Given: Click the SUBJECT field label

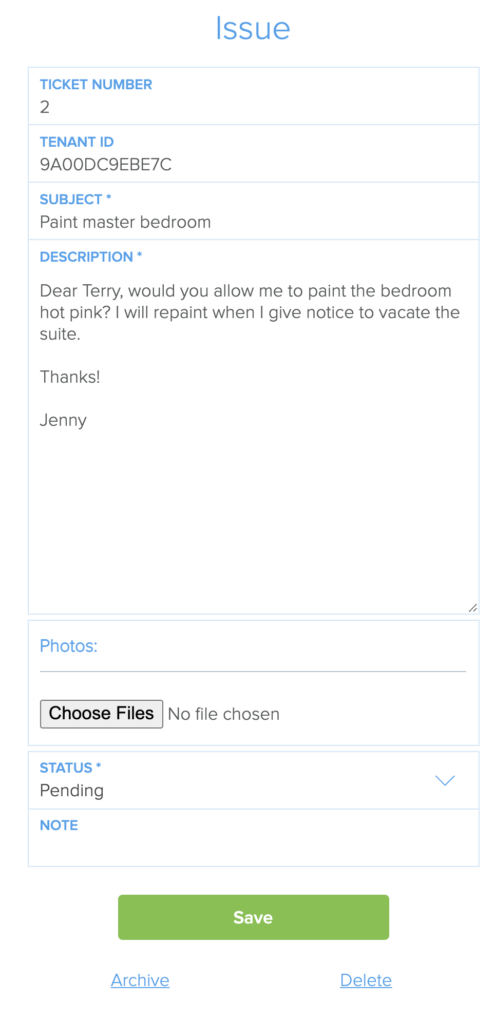Looking at the screenshot, I should (x=75, y=199).
